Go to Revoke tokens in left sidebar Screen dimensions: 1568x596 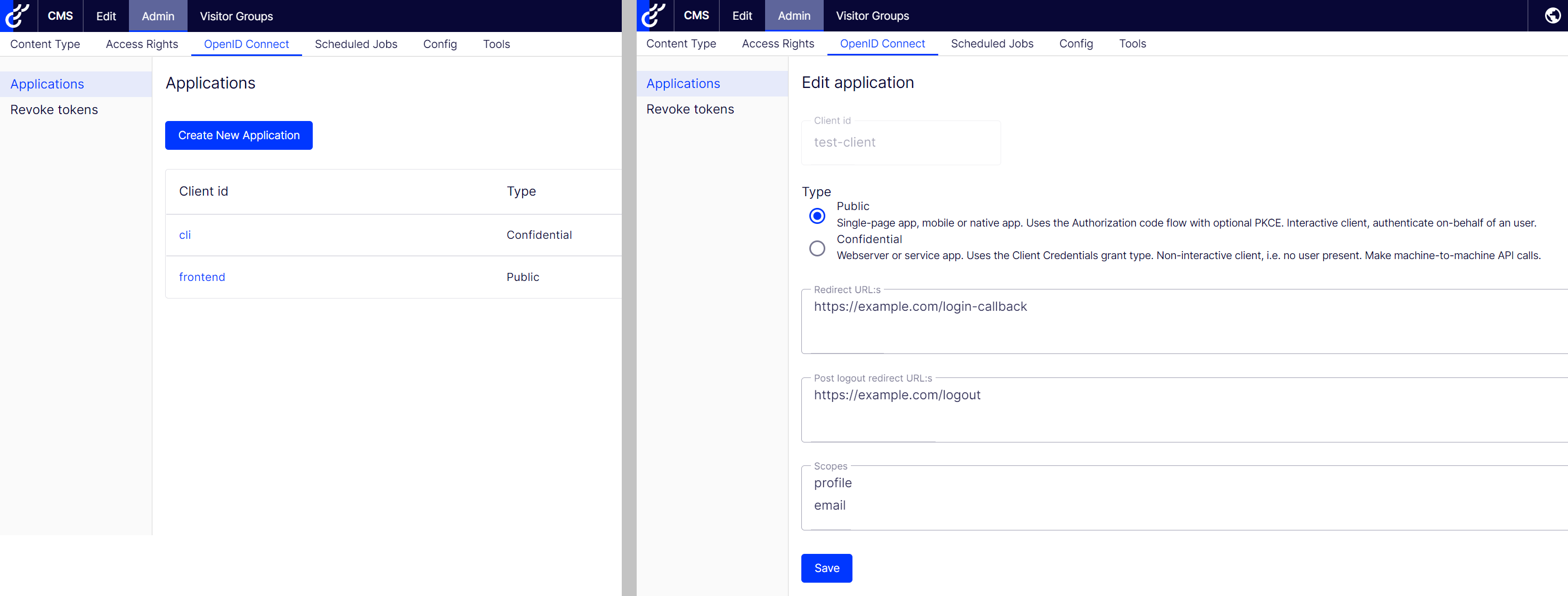[54, 110]
